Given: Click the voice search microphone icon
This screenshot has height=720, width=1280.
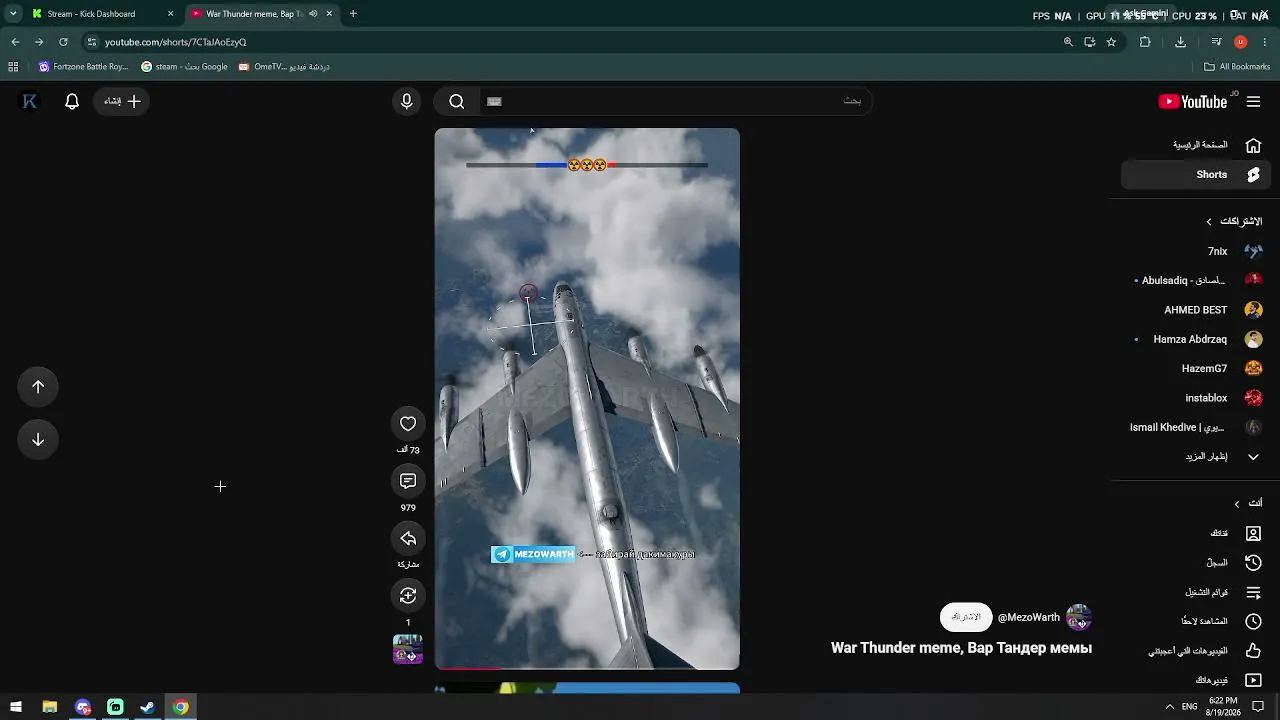Looking at the screenshot, I should pyautogui.click(x=406, y=101).
